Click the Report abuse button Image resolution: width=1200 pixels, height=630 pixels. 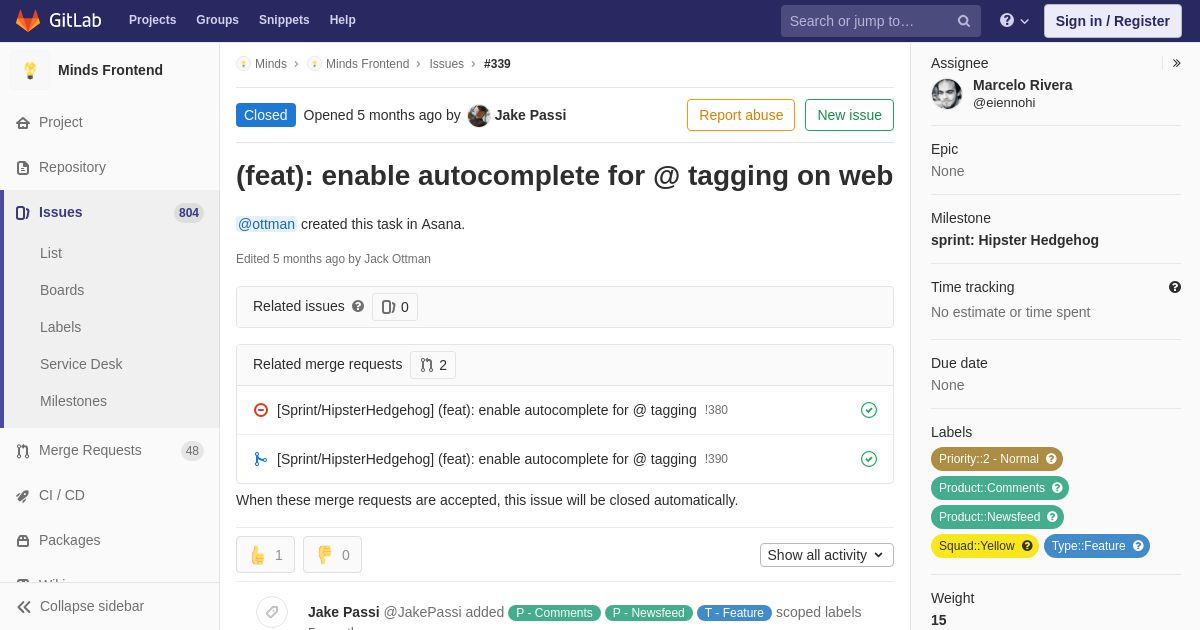click(x=741, y=115)
